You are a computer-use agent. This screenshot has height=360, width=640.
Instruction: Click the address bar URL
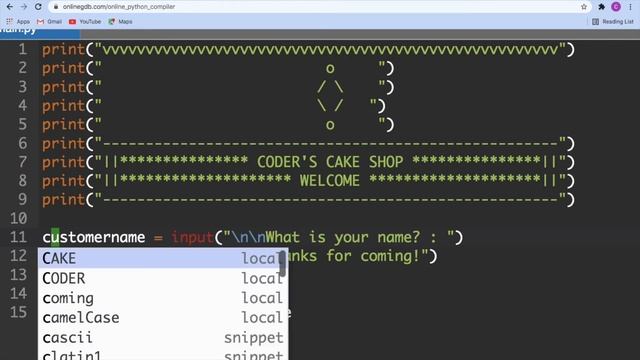(x=119, y=7)
